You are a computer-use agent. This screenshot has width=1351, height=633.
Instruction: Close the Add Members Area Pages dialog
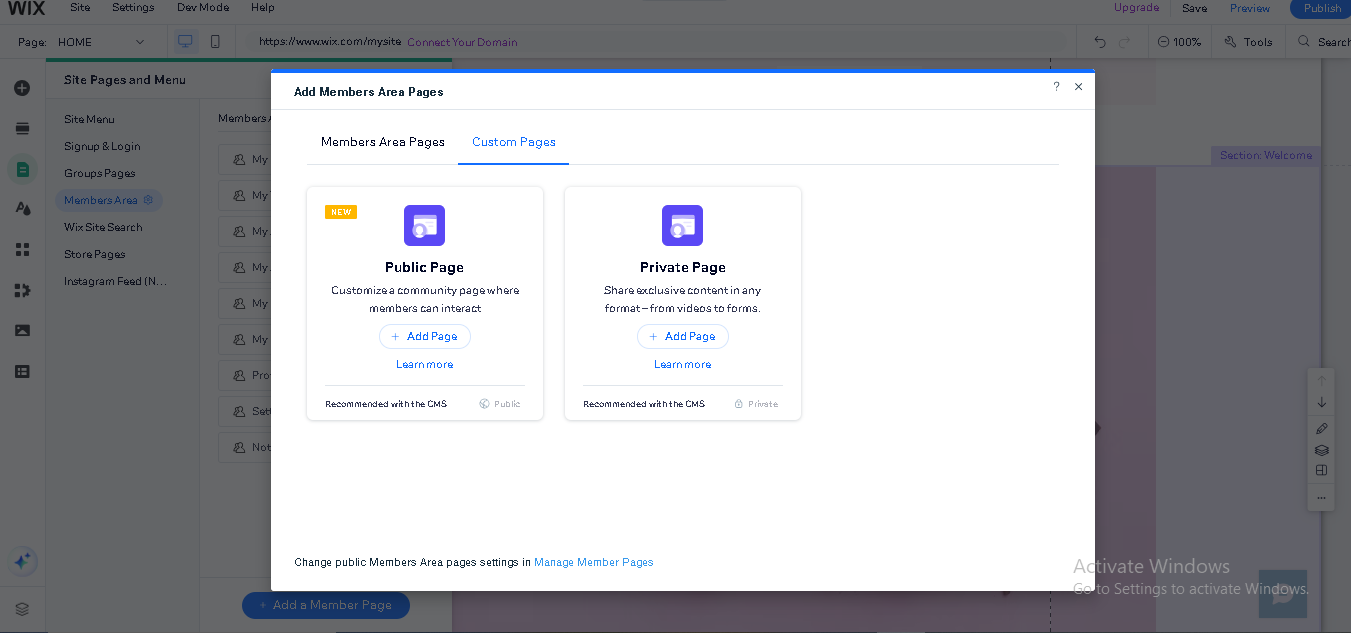click(x=1078, y=87)
